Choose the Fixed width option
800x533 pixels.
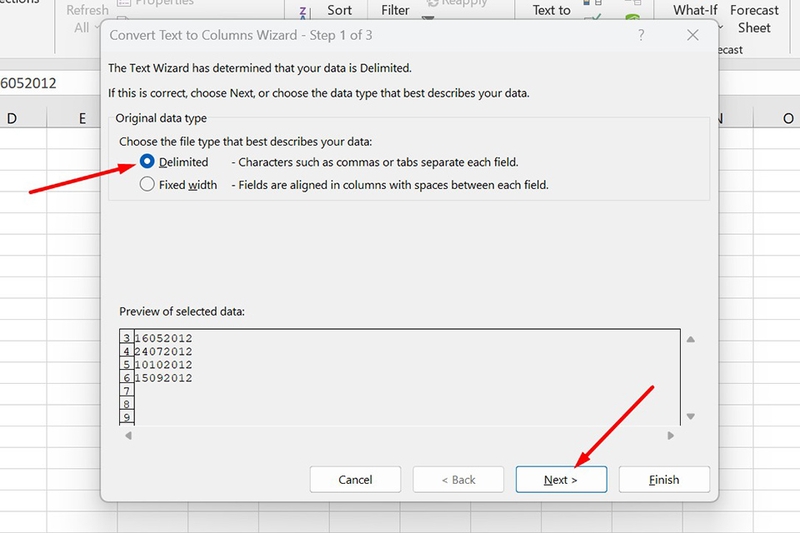[x=147, y=184]
